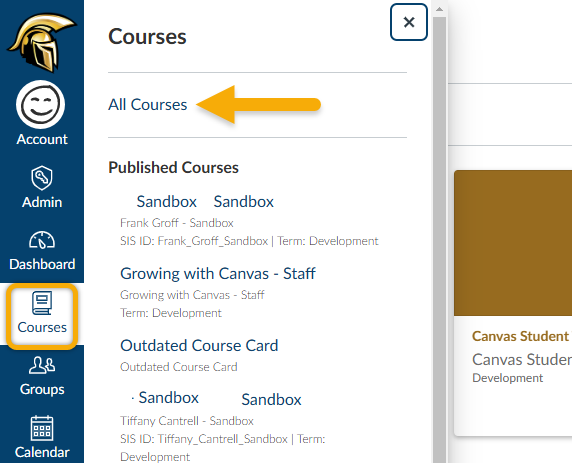Click the golden helmet school logo
572x463 pixels.
tap(42, 42)
